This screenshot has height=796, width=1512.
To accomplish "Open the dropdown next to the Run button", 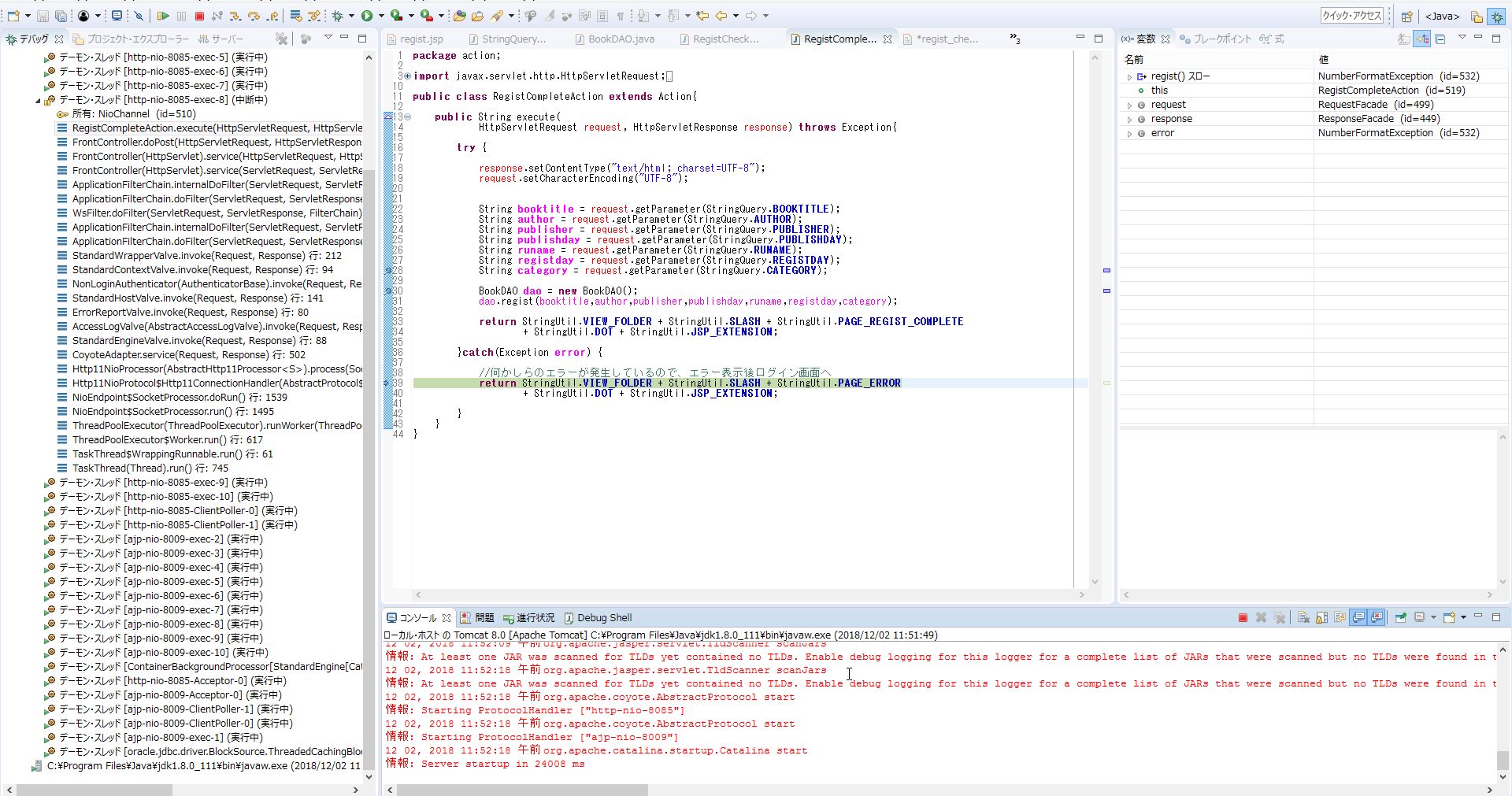I will [381, 15].
